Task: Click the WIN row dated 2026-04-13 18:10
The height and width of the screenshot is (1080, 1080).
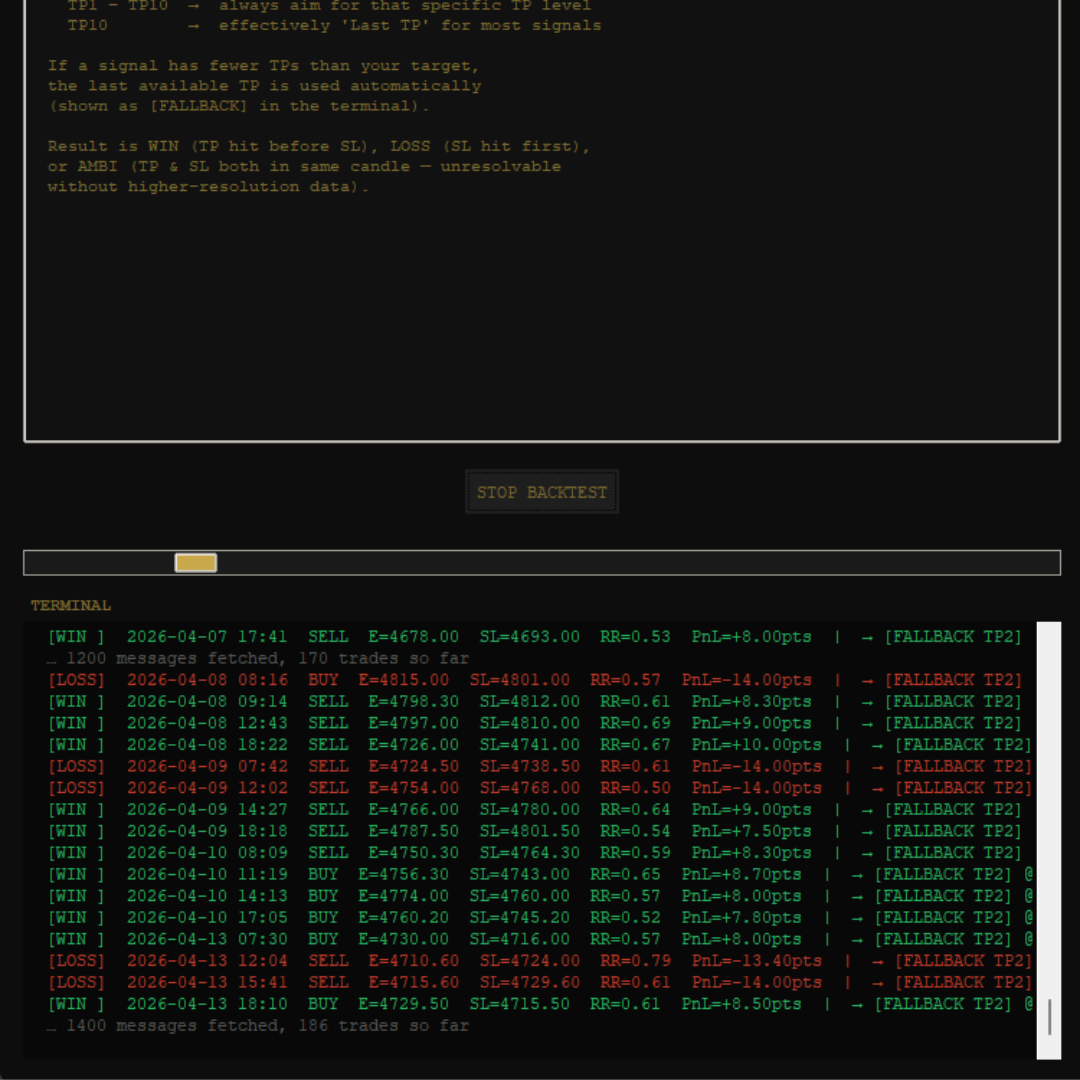Action: [x=540, y=1004]
